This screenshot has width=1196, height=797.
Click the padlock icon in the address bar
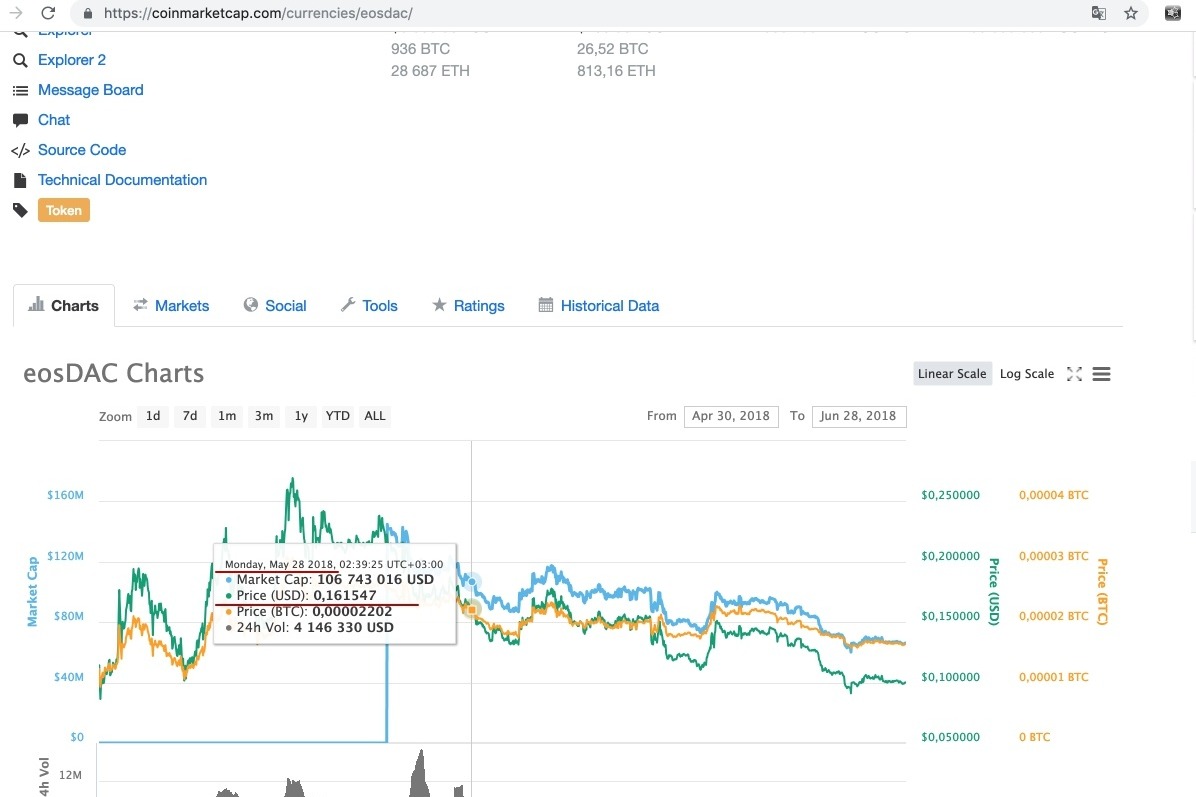point(88,13)
